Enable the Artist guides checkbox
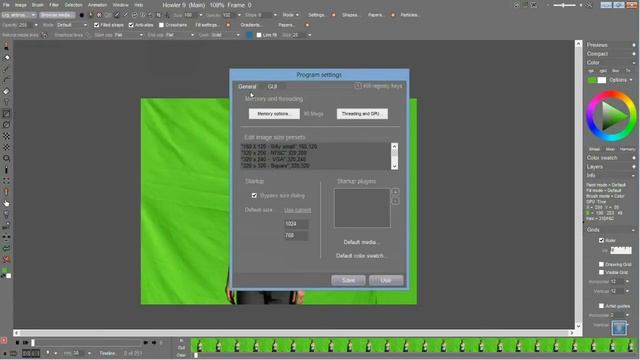The image size is (640, 360). click(601, 306)
